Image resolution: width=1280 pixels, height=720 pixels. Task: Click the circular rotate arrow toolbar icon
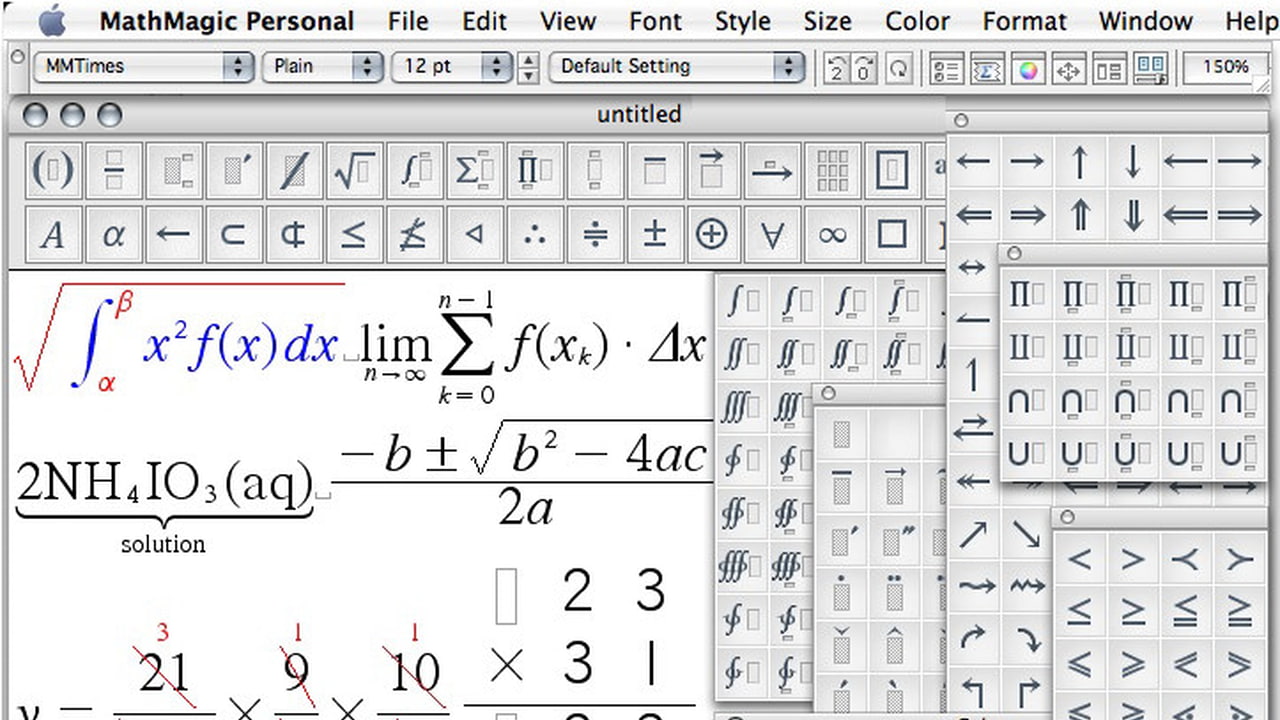coord(898,69)
